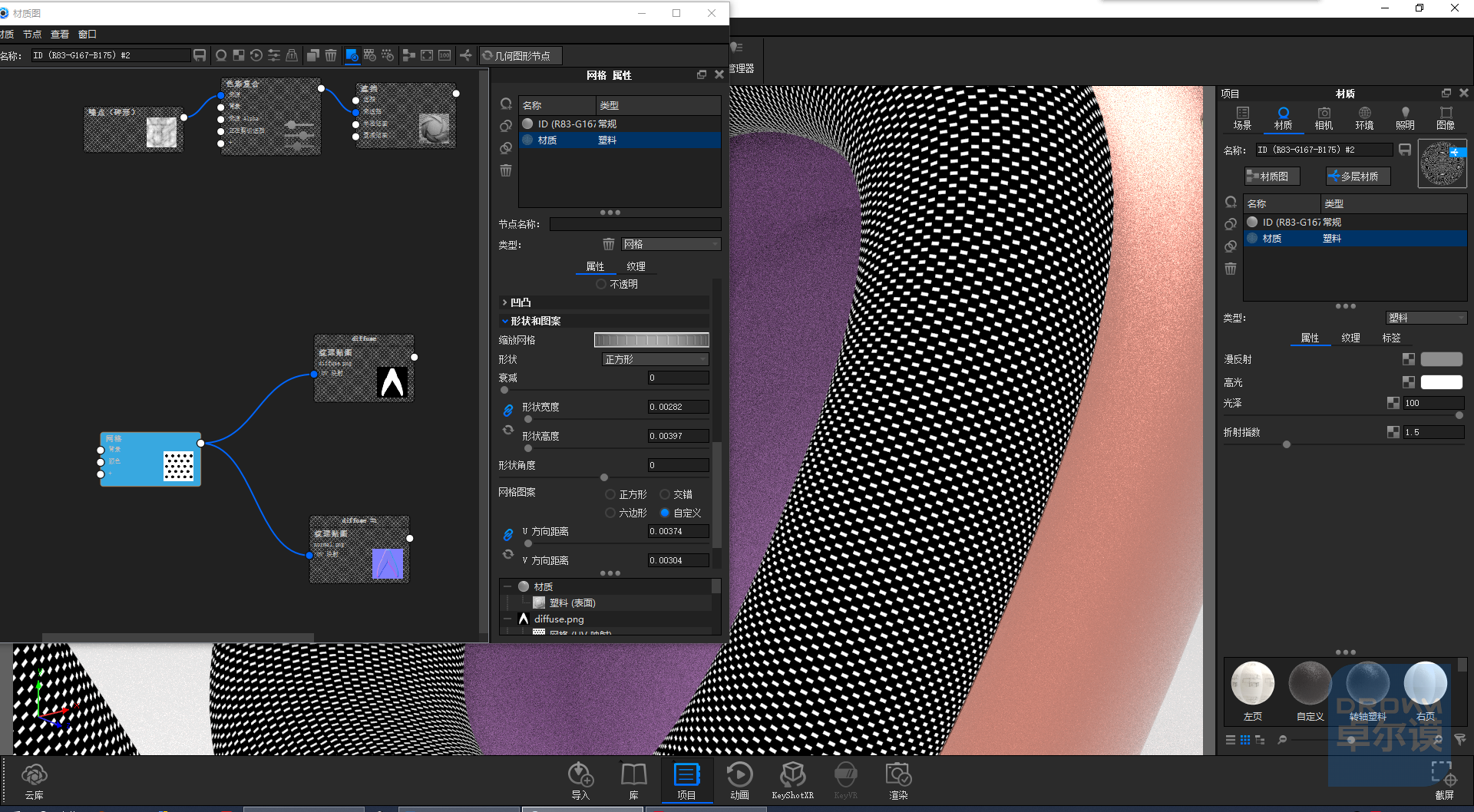Click the 高光 white color swatch
The image size is (1474, 812).
tap(1441, 382)
